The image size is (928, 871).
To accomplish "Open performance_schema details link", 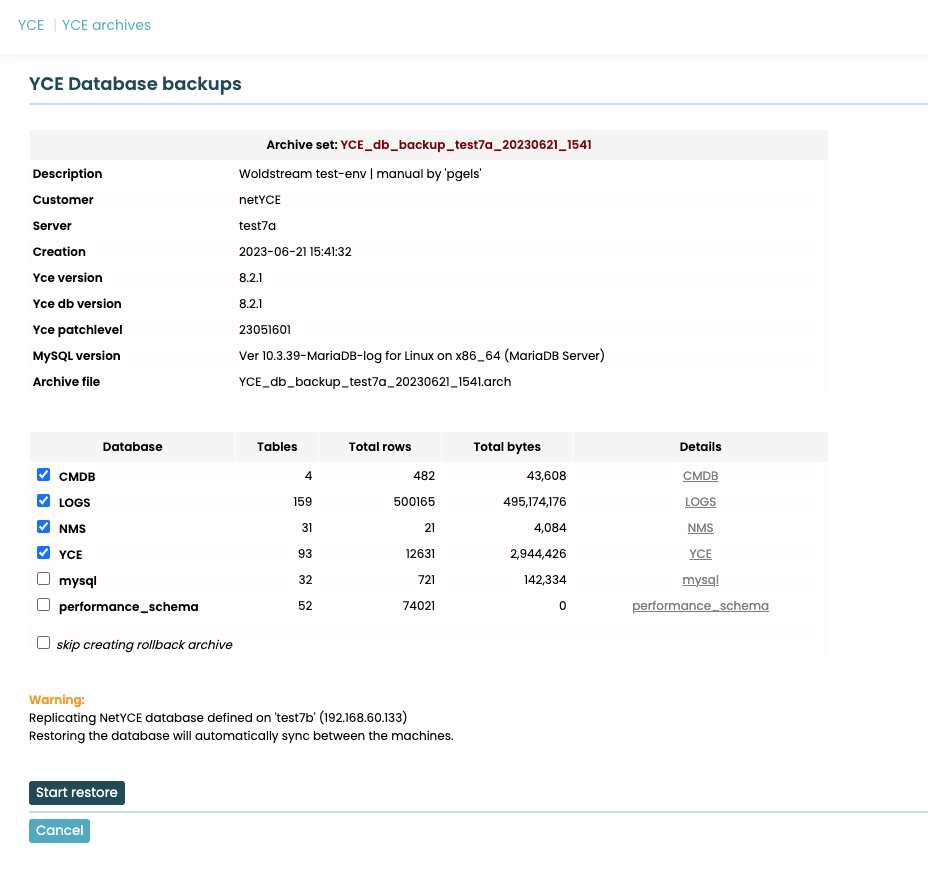I will click(x=700, y=606).
